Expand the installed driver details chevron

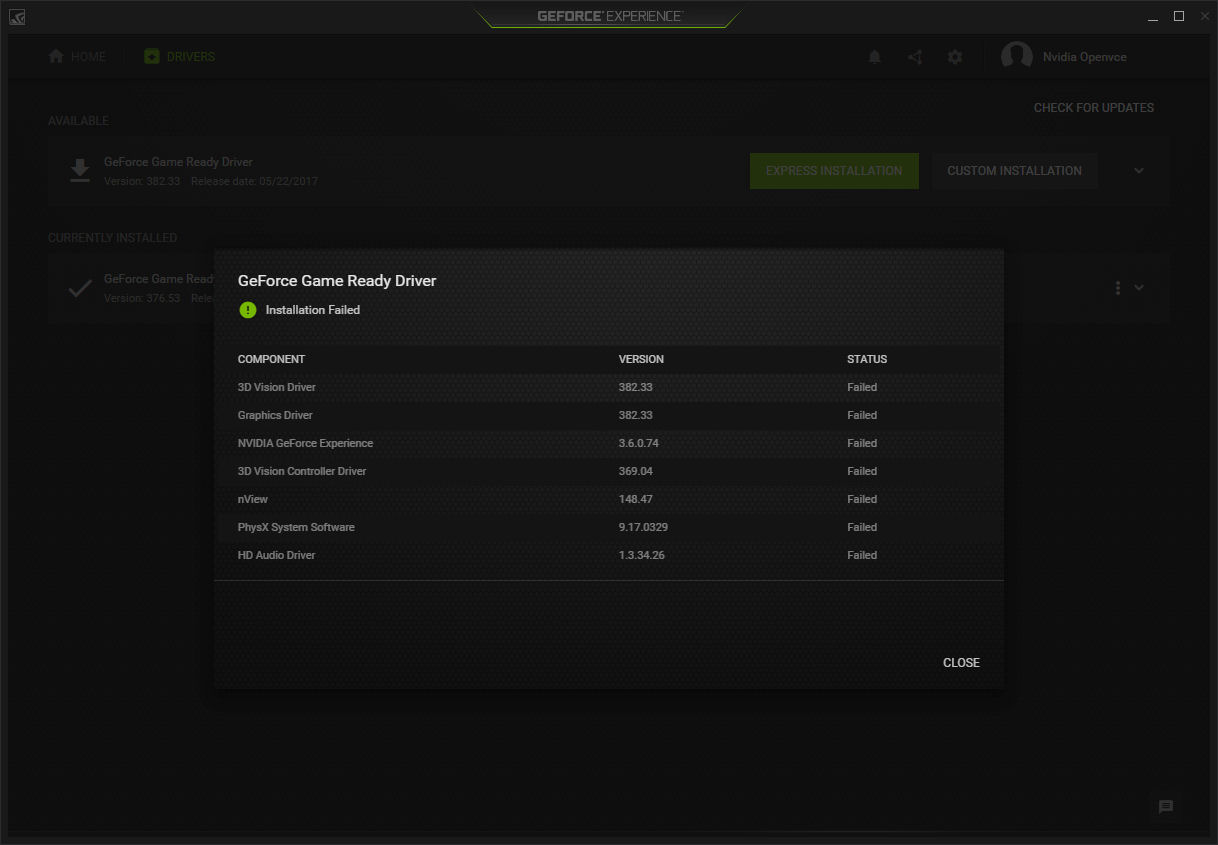click(1139, 288)
